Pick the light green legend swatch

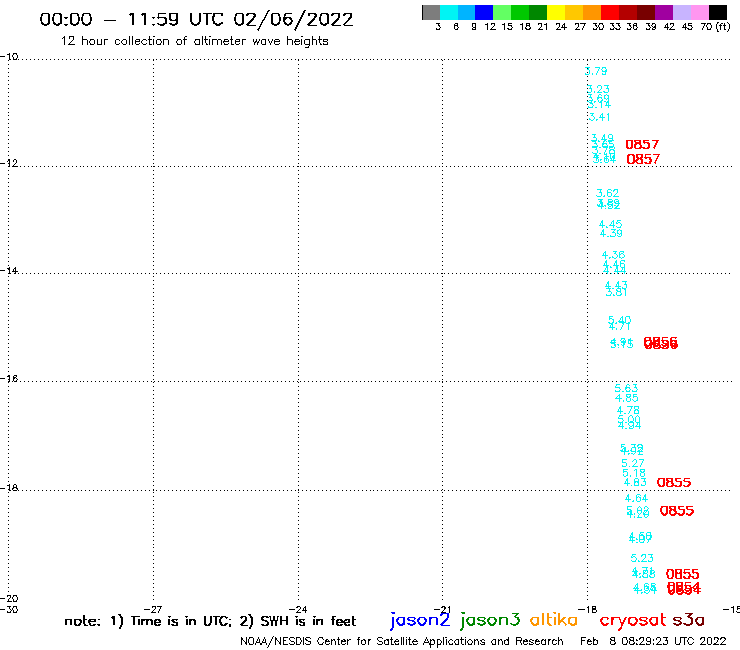tap(502, 12)
